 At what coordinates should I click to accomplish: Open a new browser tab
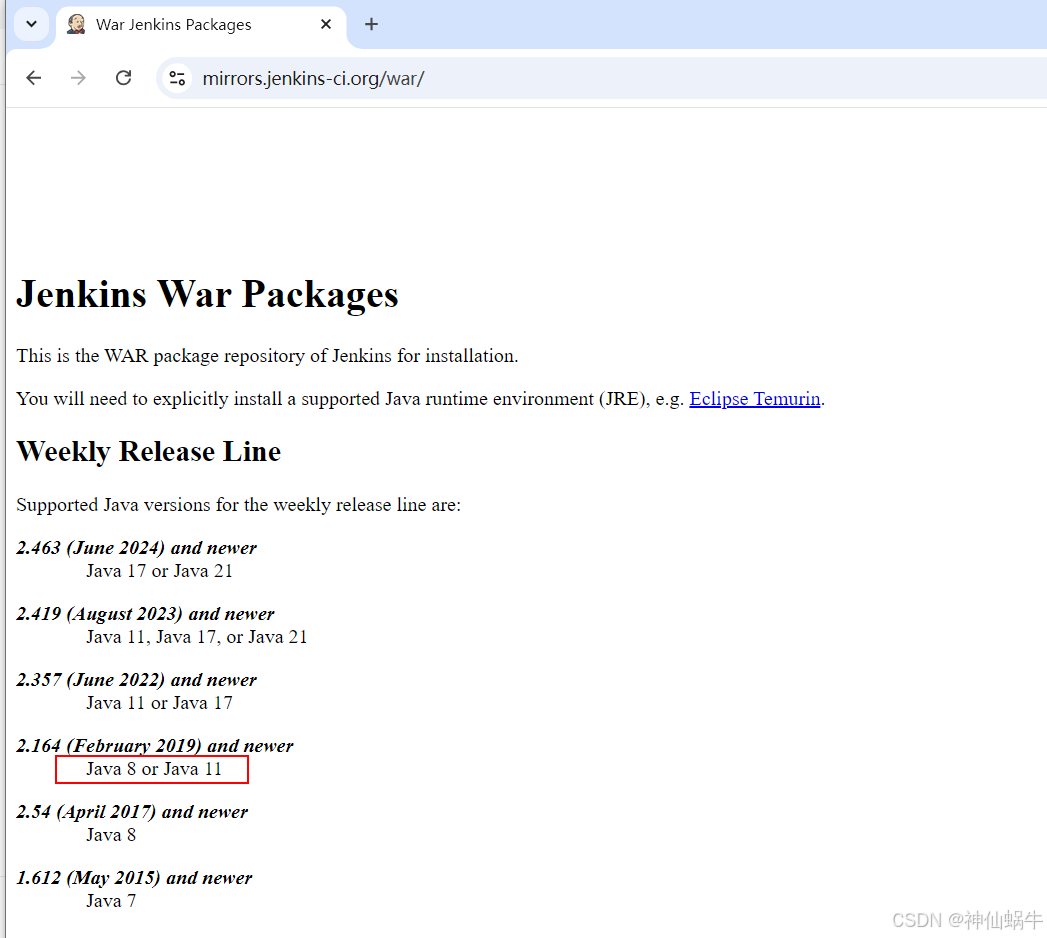[x=371, y=25]
